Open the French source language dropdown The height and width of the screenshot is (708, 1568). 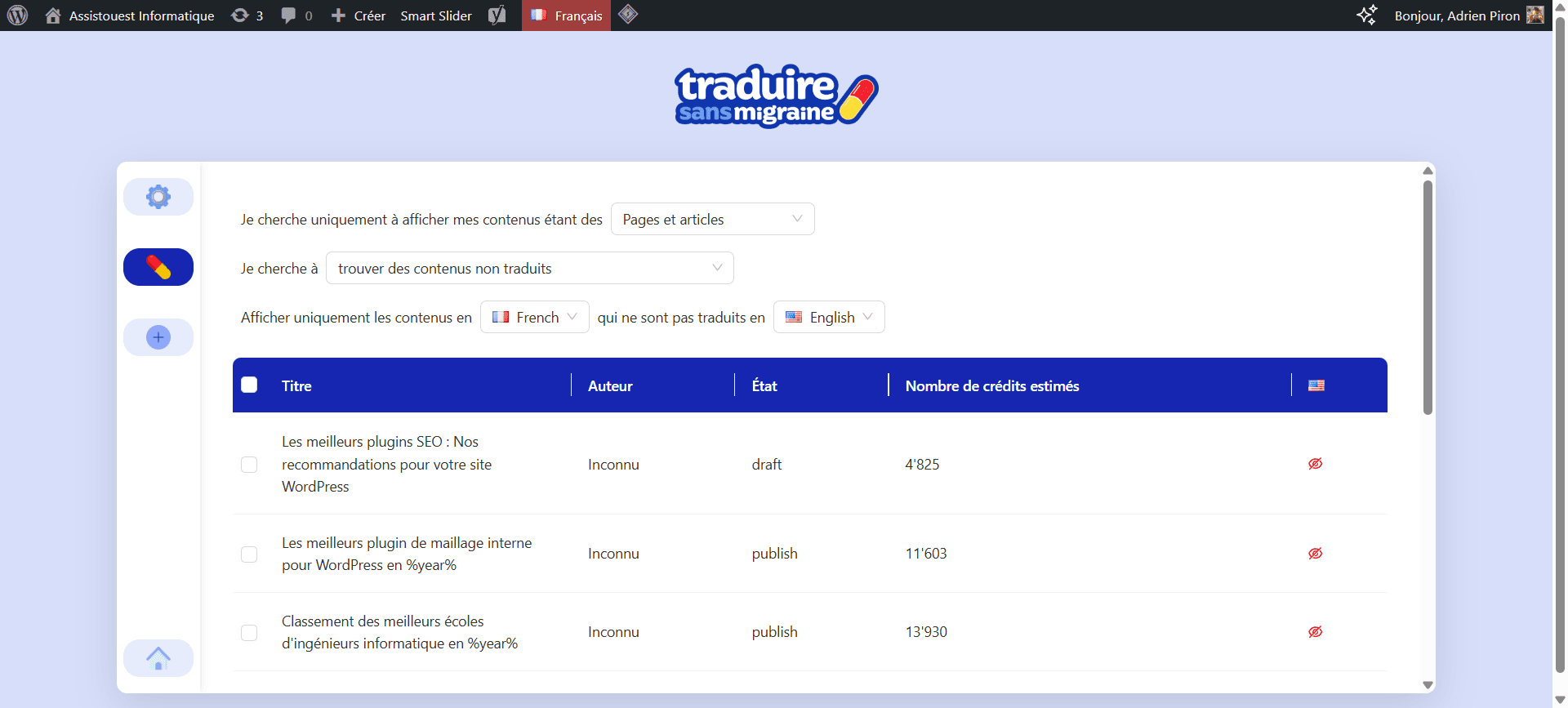coord(535,317)
